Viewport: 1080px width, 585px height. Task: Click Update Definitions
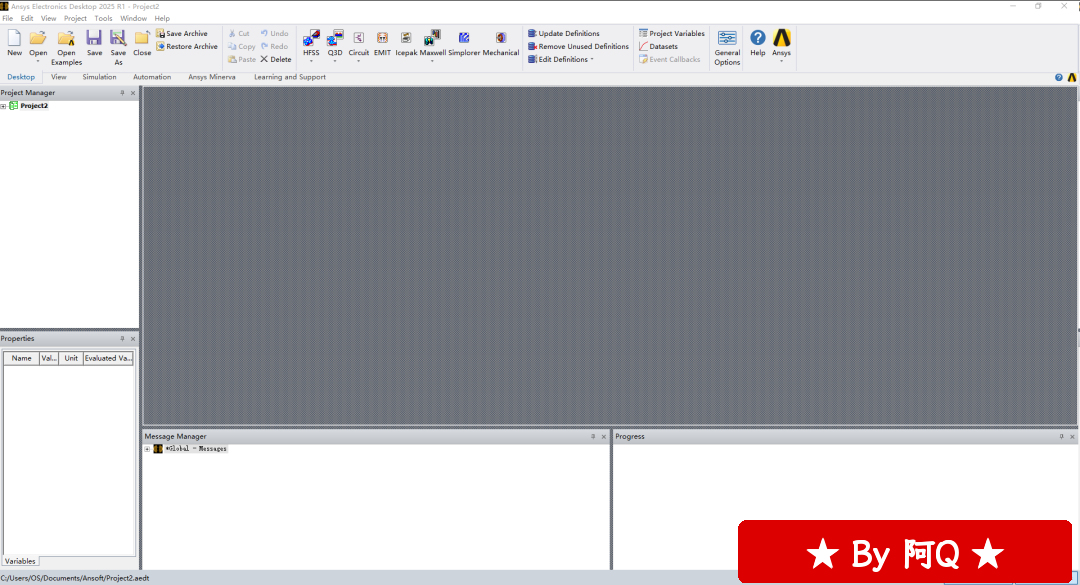click(563, 33)
